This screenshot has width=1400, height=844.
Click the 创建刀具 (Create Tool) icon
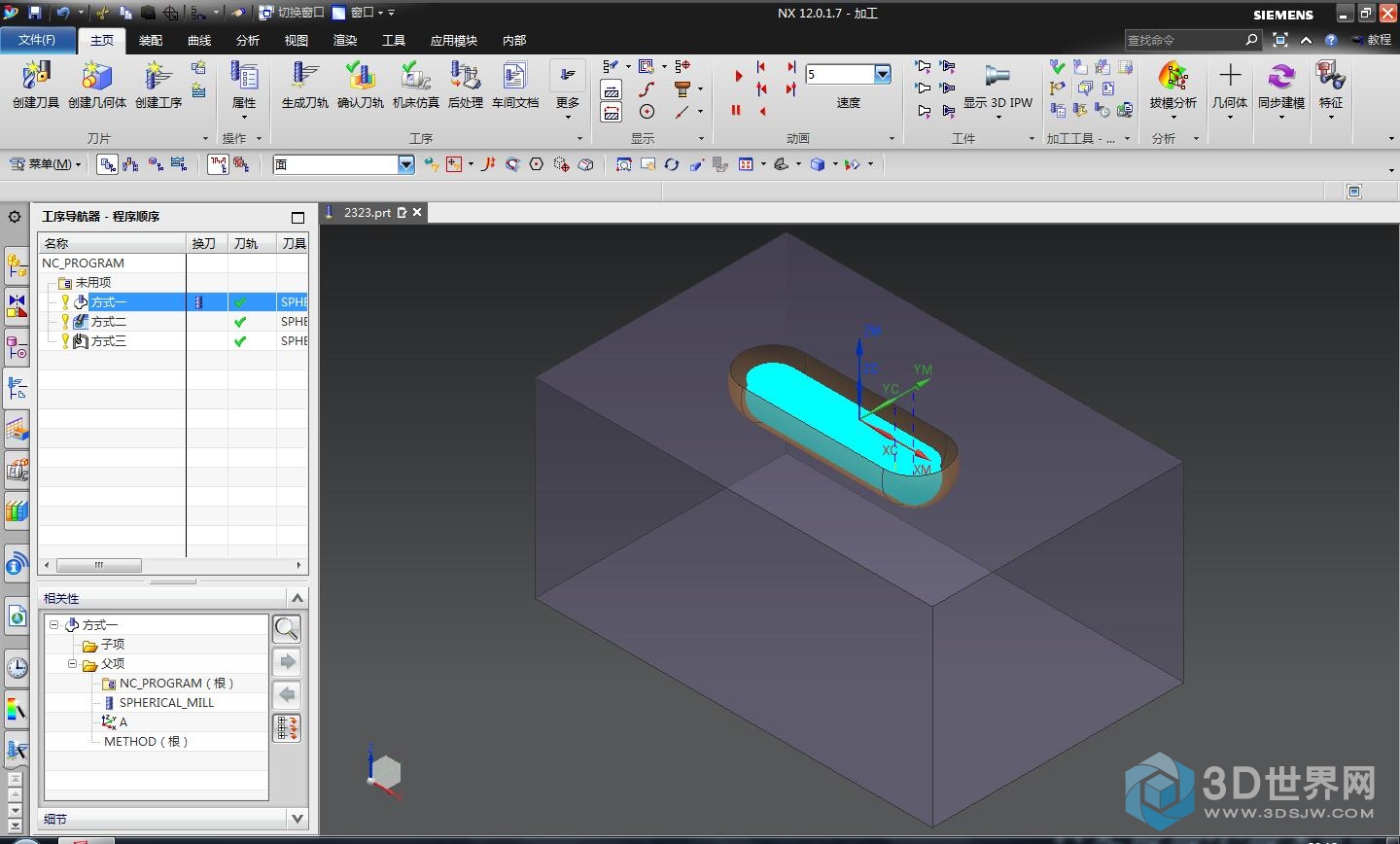click(x=36, y=77)
